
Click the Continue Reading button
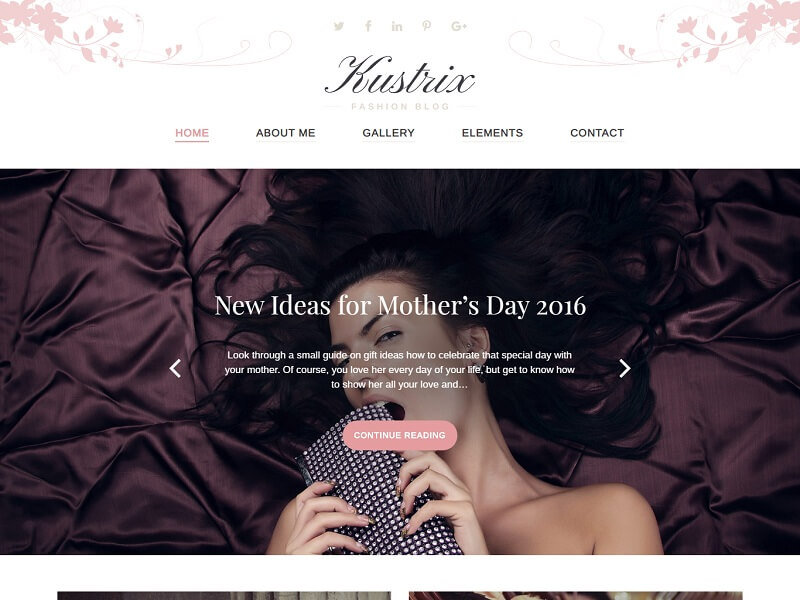400,435
